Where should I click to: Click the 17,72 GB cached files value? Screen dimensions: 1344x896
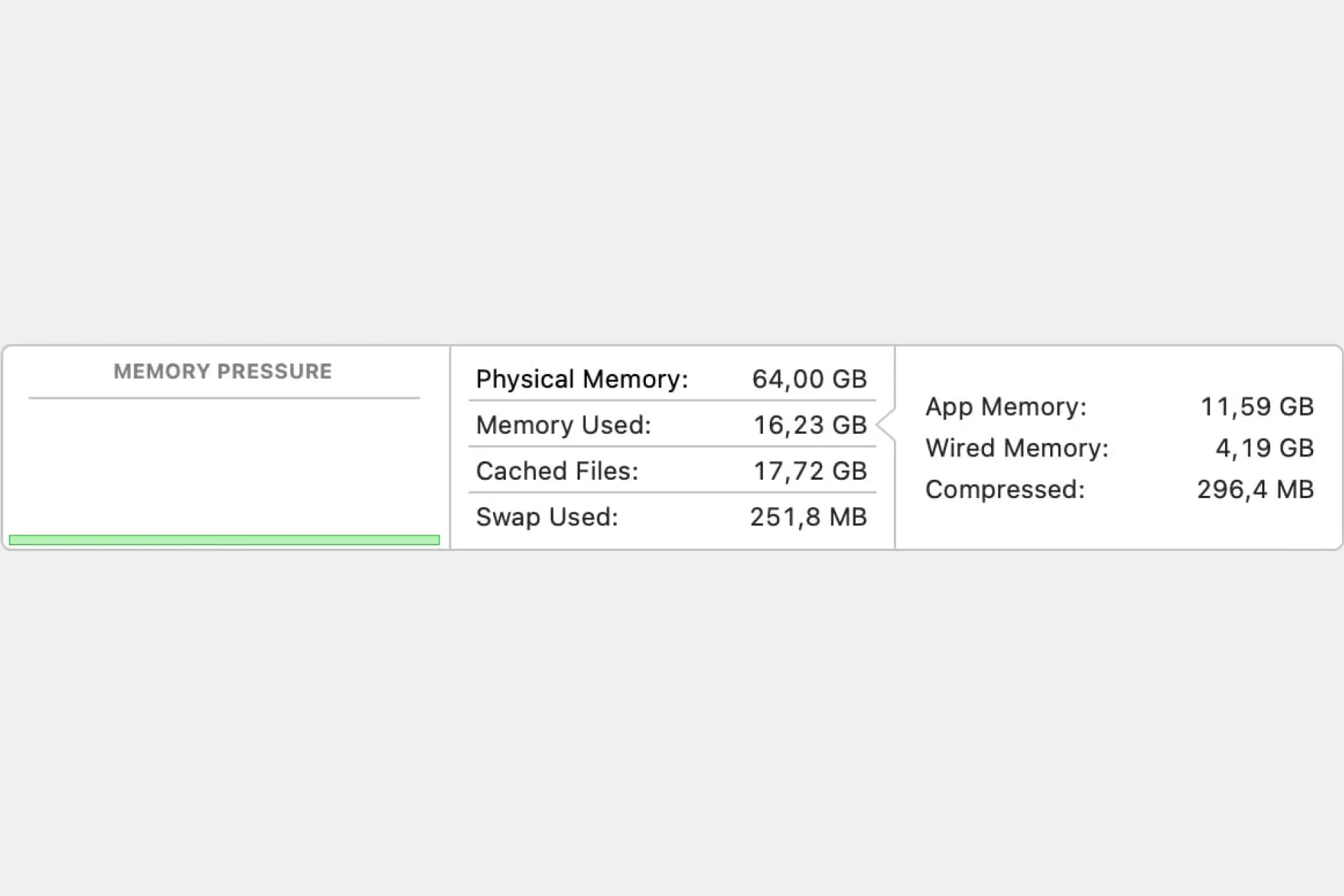809,471
